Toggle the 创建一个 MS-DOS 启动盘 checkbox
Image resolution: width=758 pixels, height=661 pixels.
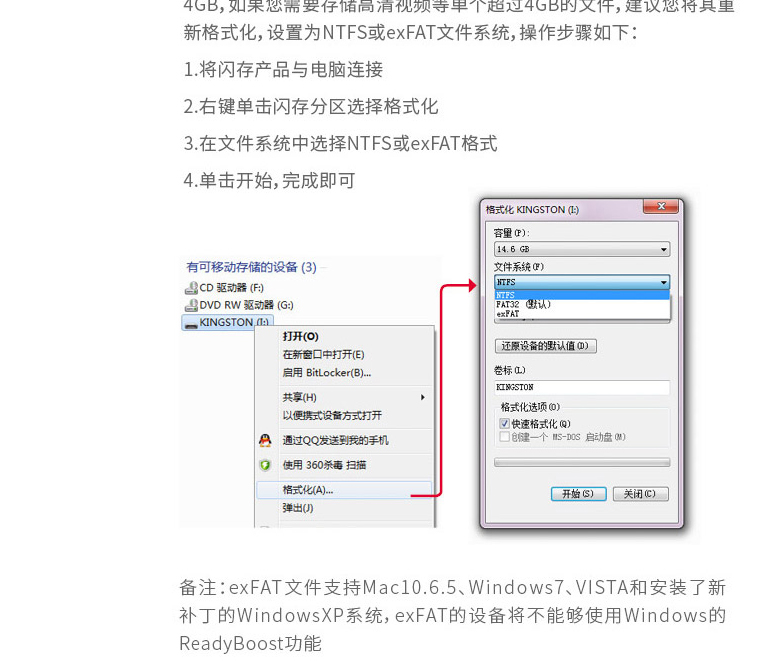coord(504,437)
